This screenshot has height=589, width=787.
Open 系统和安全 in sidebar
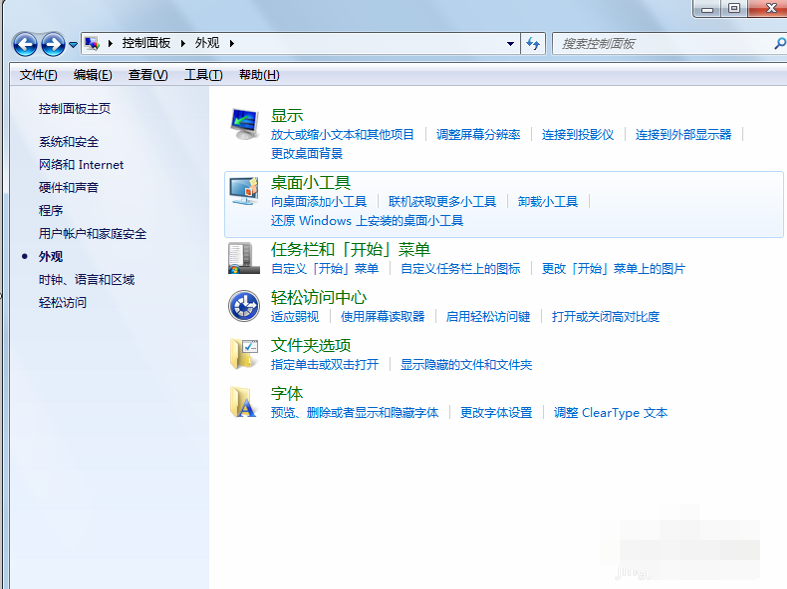[x=69, y=142]
